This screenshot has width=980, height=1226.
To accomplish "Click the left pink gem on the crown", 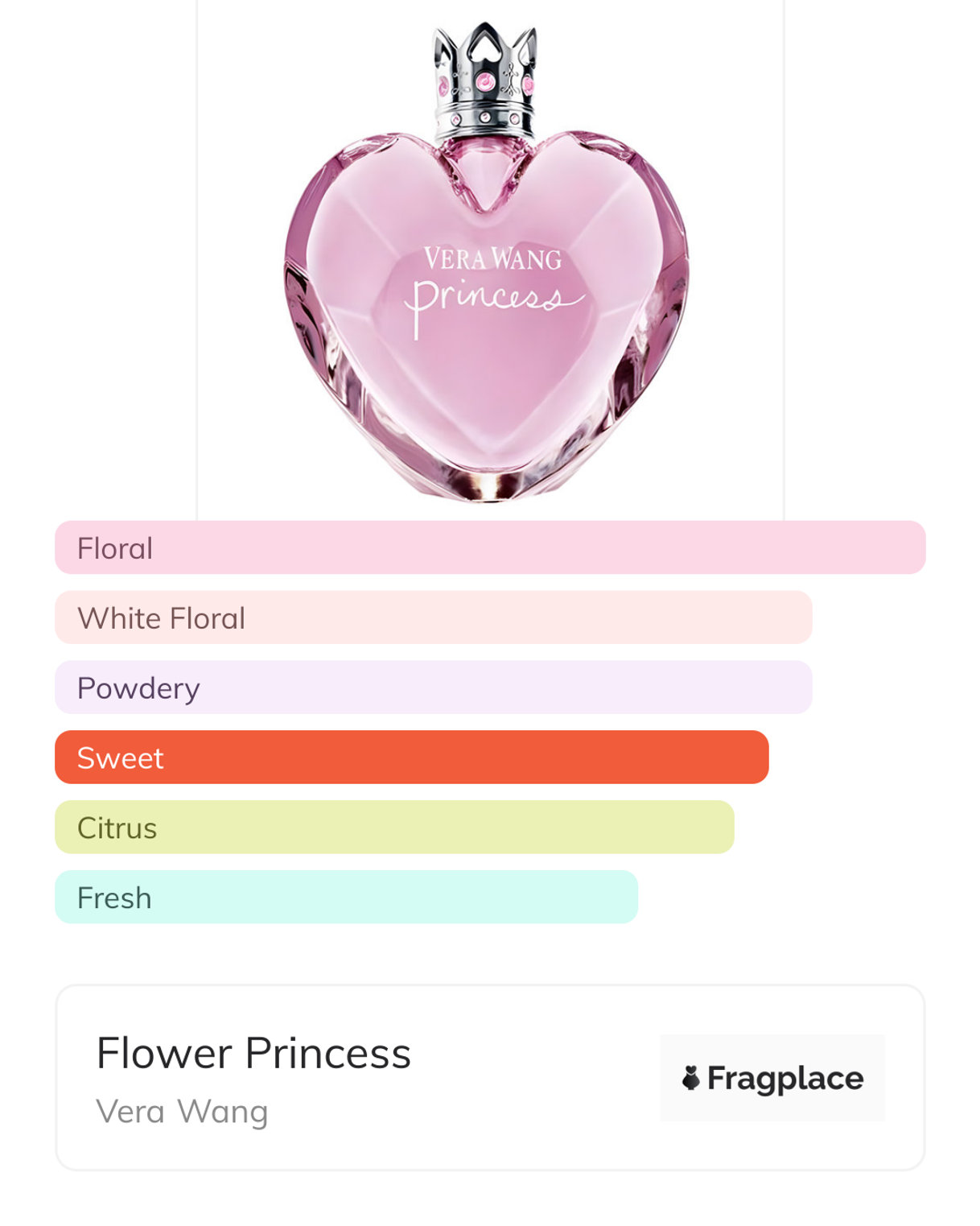I will click(443, 85).
